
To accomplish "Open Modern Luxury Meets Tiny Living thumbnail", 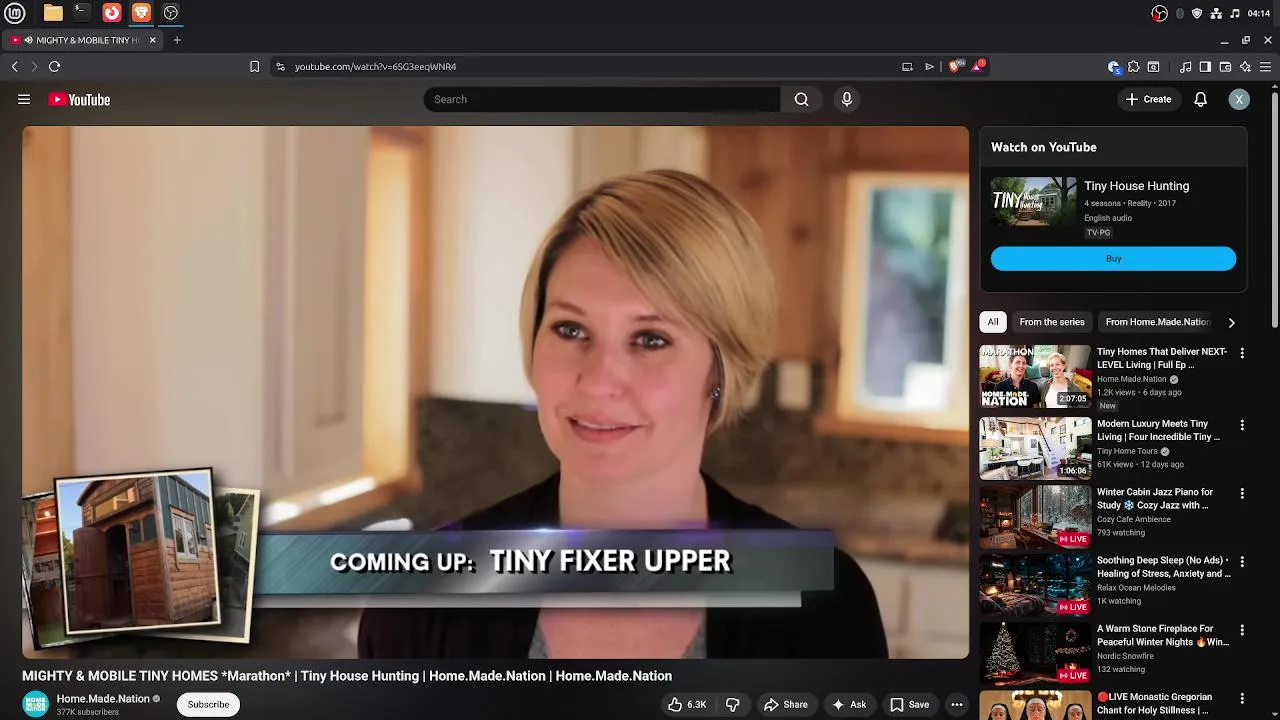I will pyautogui.click(x=1035, y=449).
